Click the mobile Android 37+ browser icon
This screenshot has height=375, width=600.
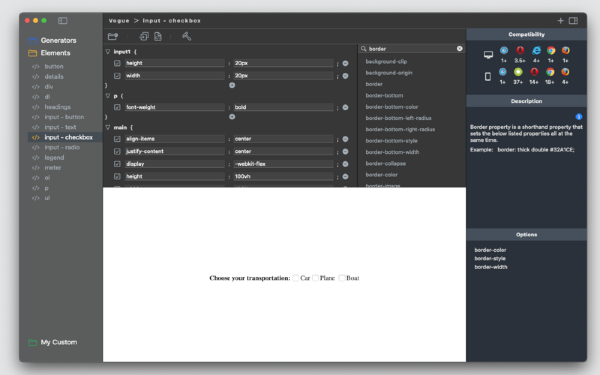(x=518, y=72)
